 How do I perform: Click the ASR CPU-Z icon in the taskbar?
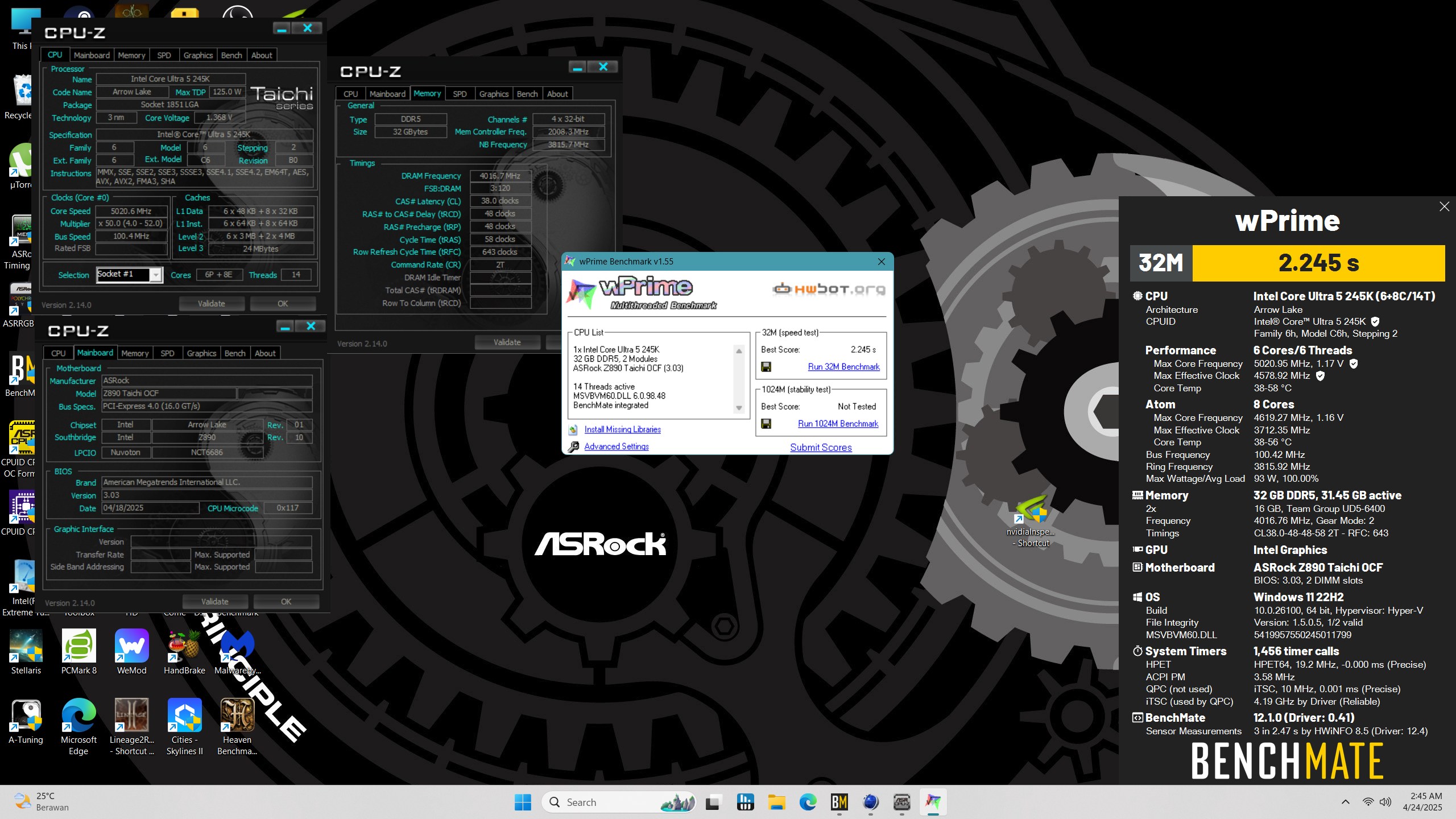tap(902, 802)
